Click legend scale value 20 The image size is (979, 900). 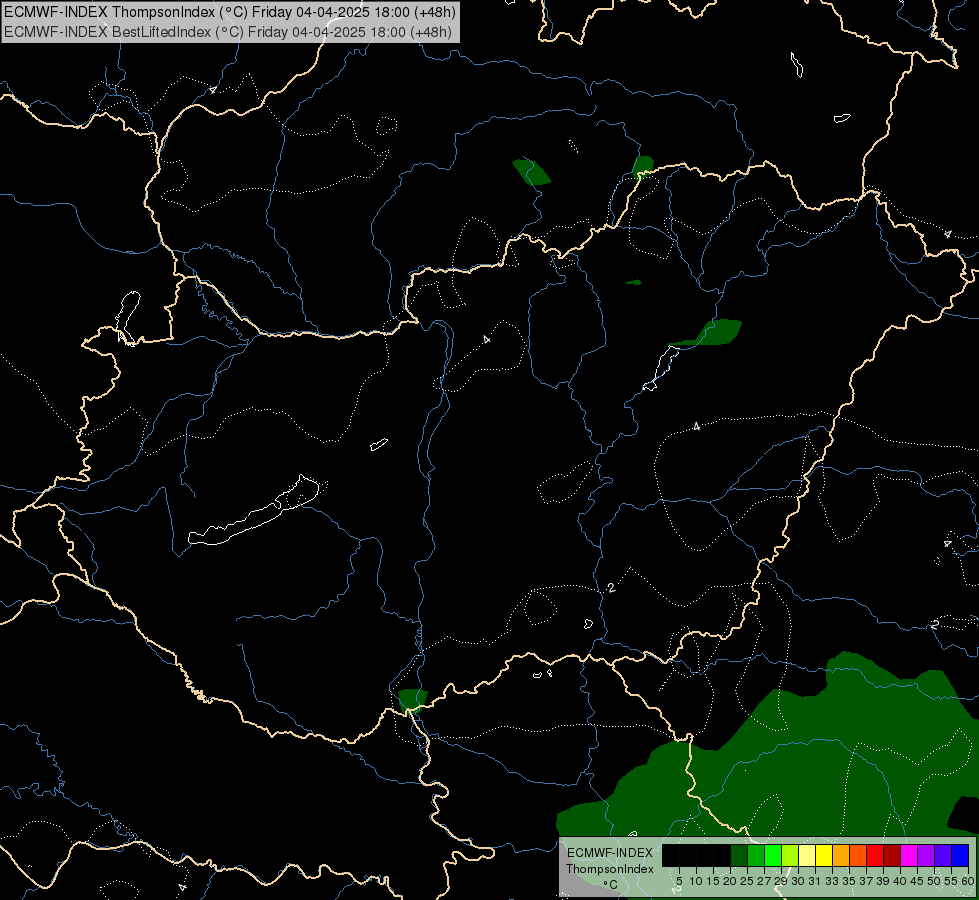pyautogui.click(x=731, y=881)
